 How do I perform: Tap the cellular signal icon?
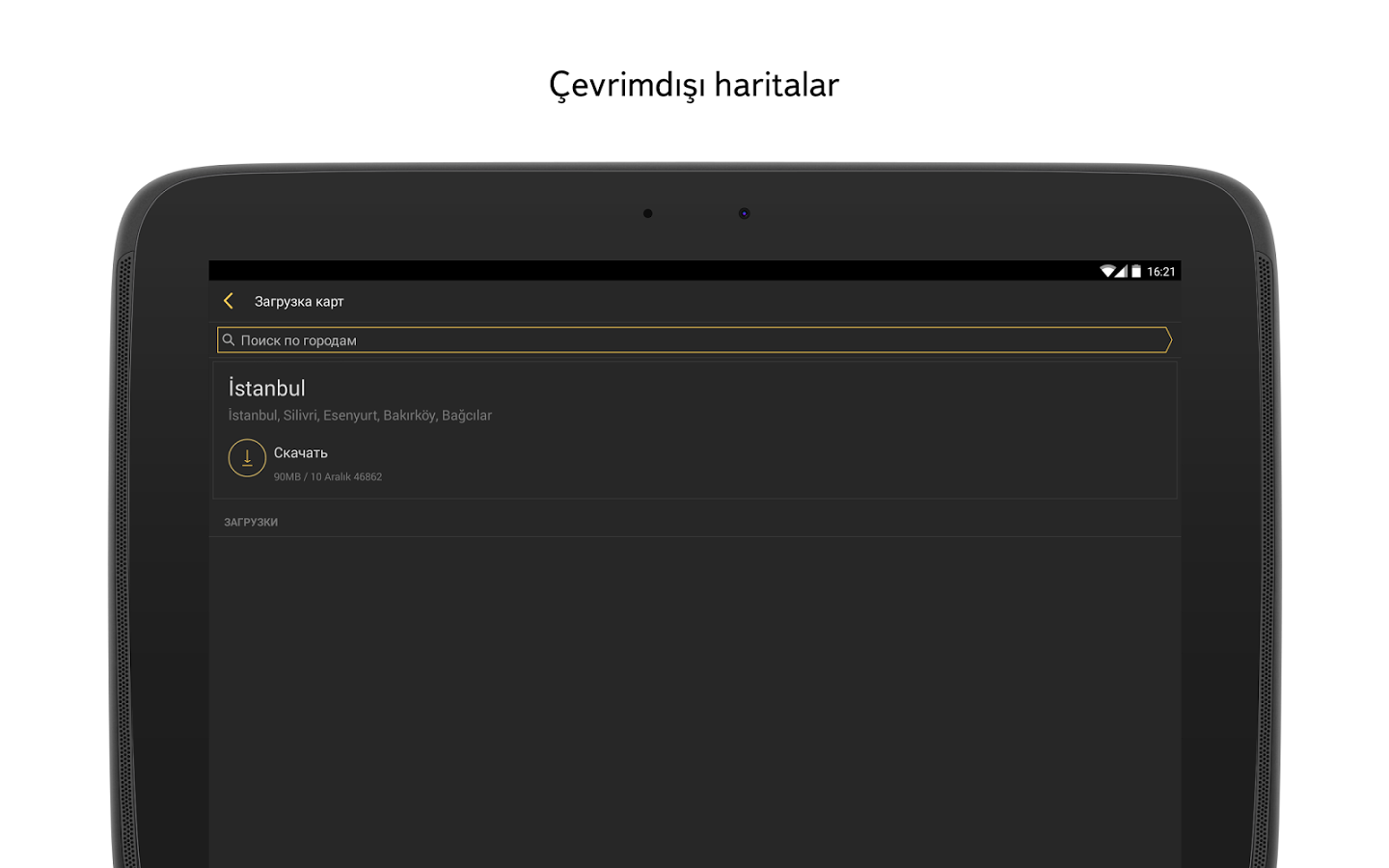(x=1122, y=271)
